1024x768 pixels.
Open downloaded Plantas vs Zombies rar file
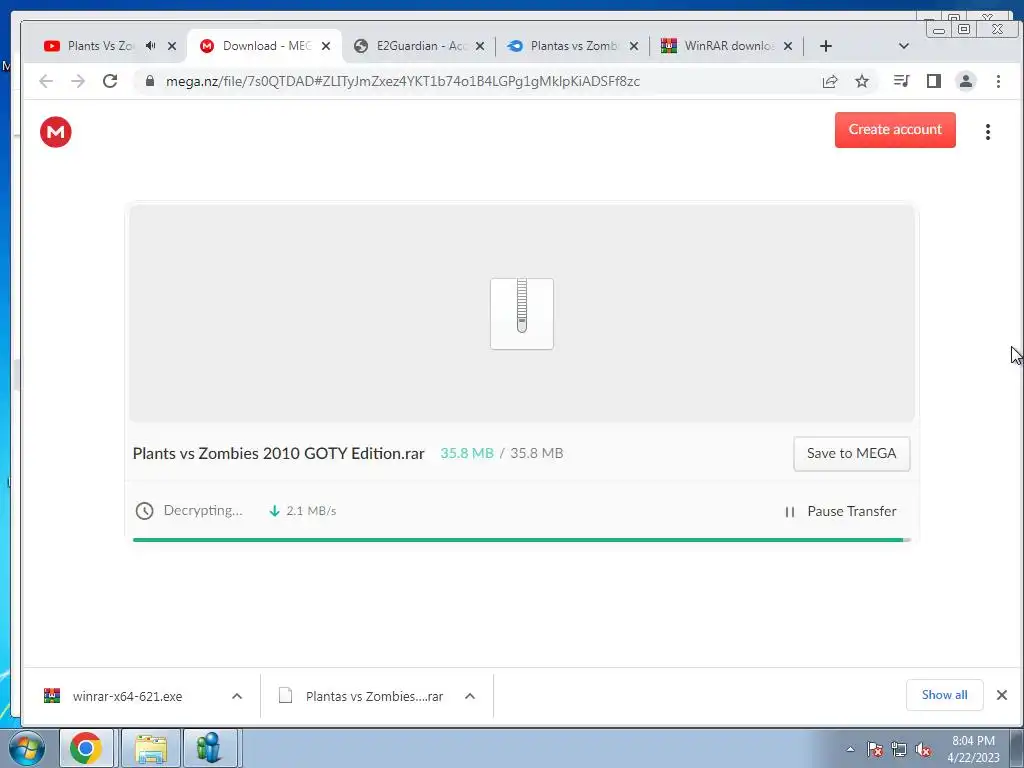coord(374,696)
